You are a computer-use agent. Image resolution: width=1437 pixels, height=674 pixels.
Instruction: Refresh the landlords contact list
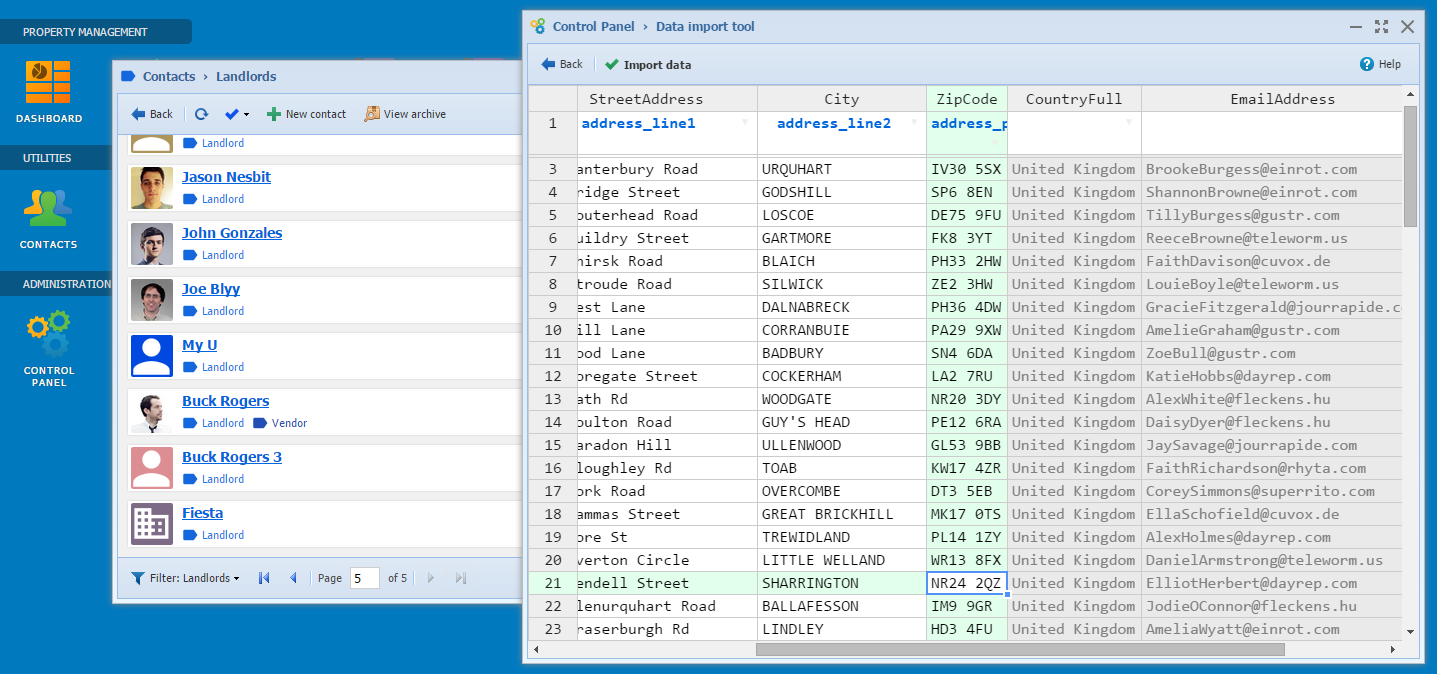click(x=201, y=114)
